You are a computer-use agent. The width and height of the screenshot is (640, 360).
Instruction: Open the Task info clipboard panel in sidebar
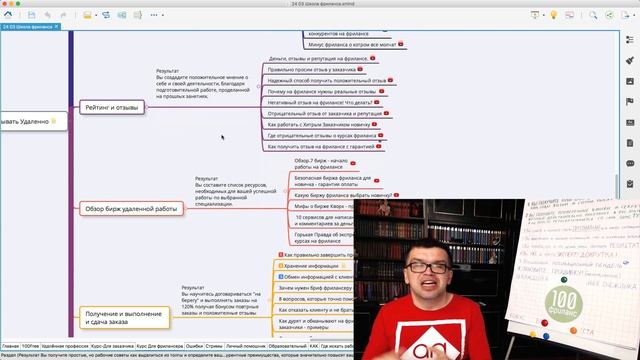tap(630, 184)
